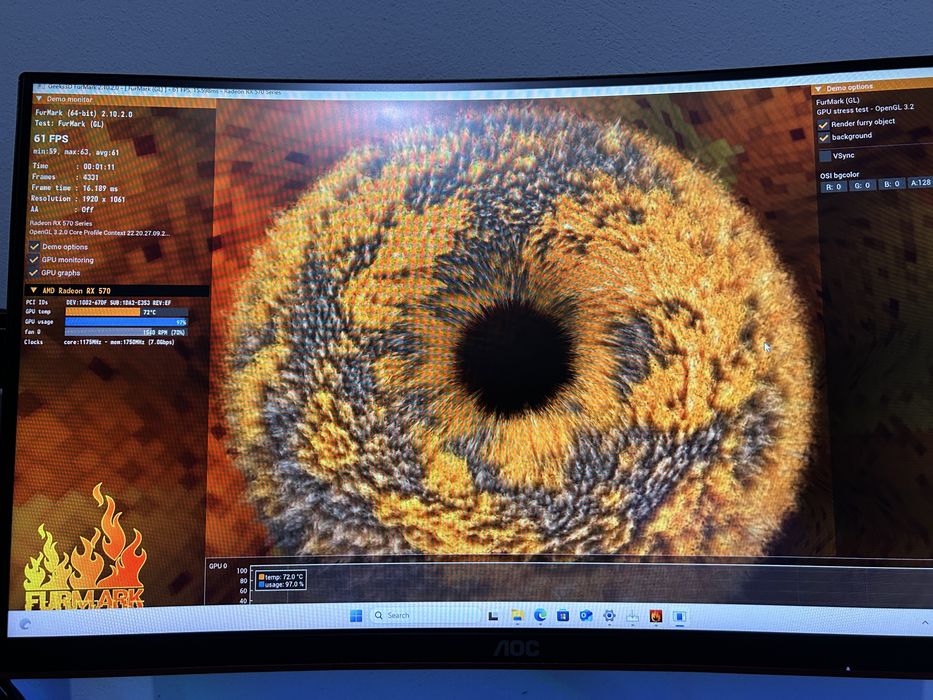Screen dimensions: 933x700
Task: Click the Frame time 16.189 ms value
Action: tap(100, 188)
